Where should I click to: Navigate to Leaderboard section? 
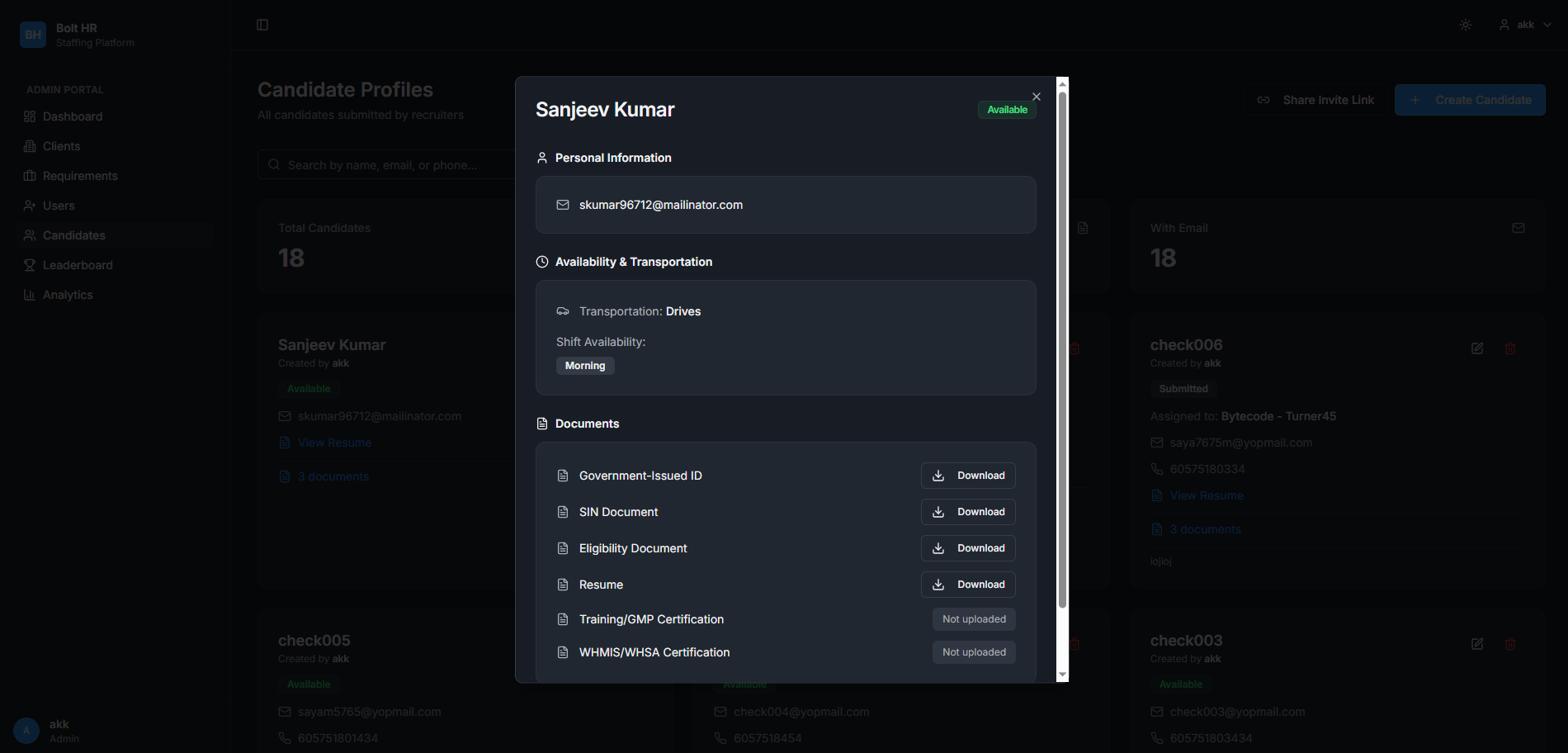click(x=78, y=265)
